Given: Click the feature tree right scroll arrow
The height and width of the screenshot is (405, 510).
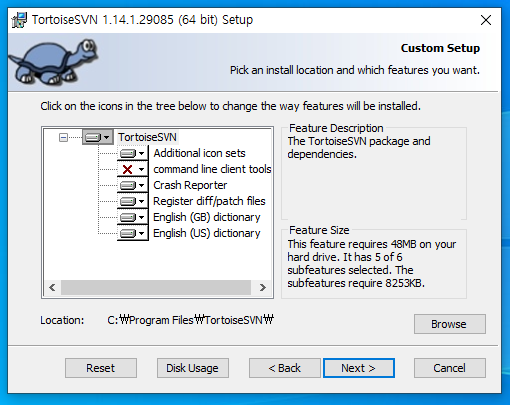Looking at the screenshot, I should pos(263,287).
